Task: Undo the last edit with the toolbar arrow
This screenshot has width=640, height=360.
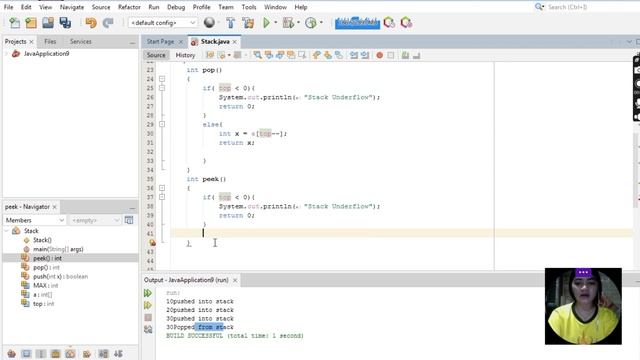Action: (91, 23)
